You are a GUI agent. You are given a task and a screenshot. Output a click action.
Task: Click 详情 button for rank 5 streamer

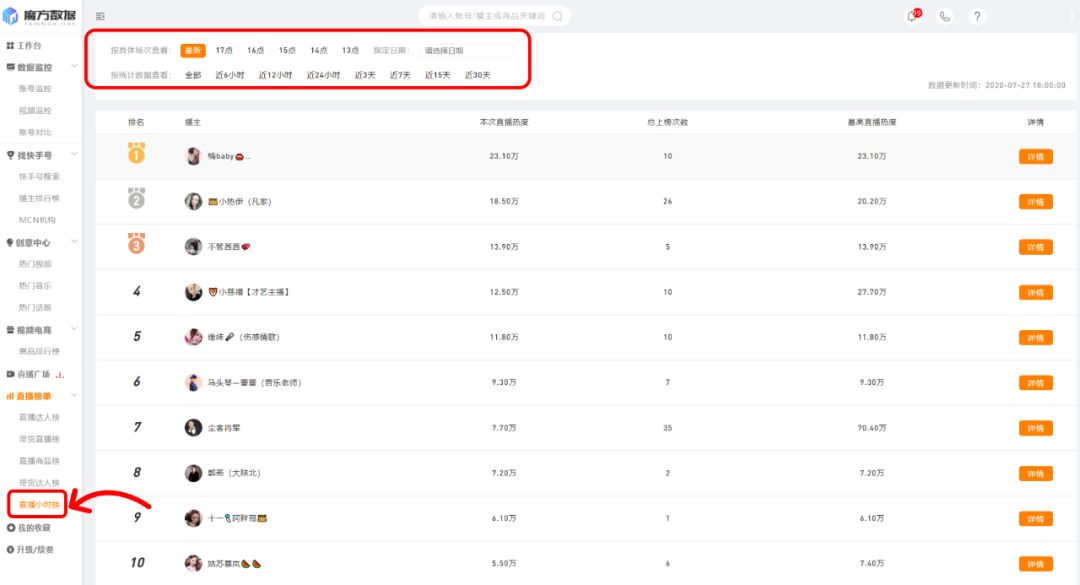pos(1035,337)
